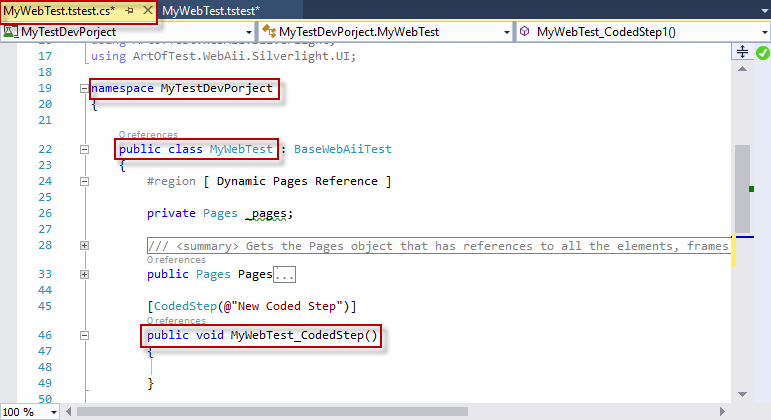This screenshot has width=771, height=420.
Task: Click the CodedStep attribute on line 45
Action: pos(185,306)
